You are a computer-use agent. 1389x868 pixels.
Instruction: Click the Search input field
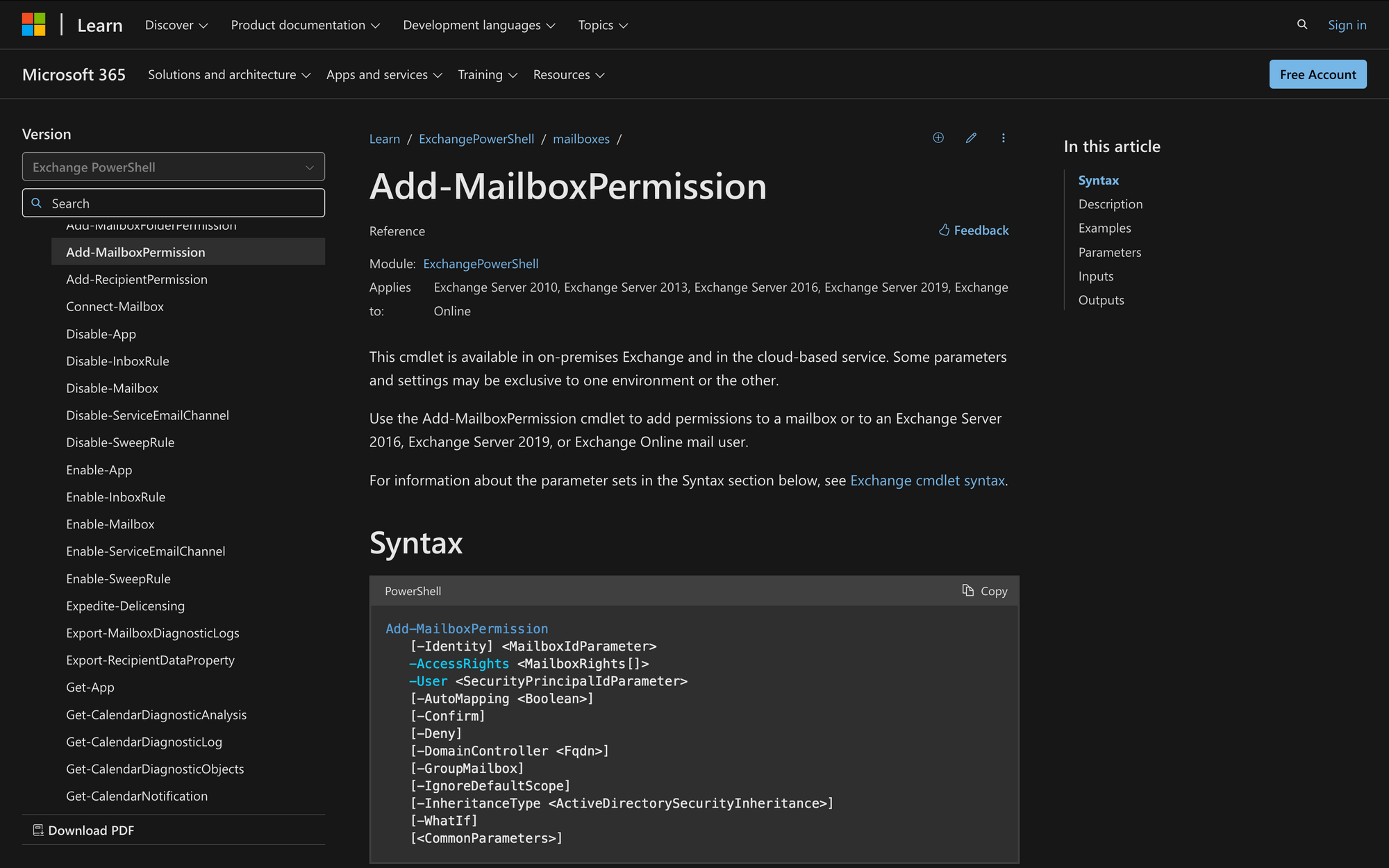(174, 202)
